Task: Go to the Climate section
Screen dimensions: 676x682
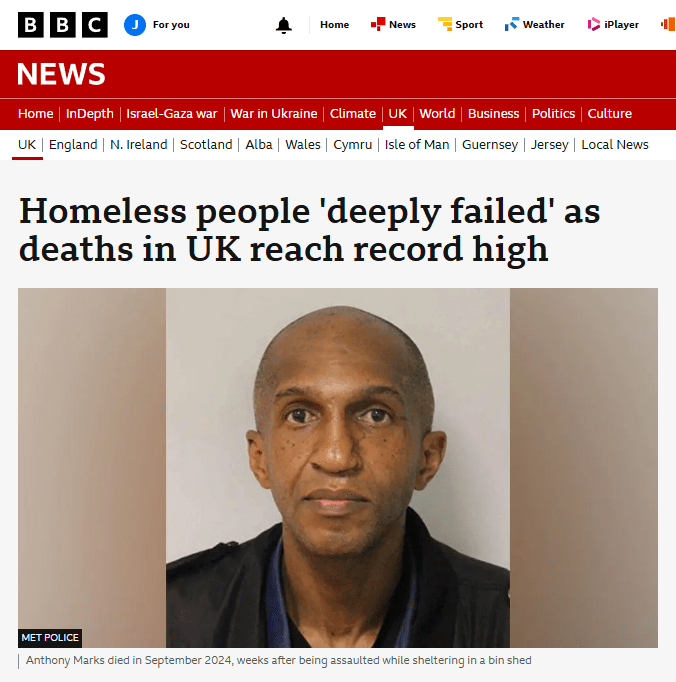Action: click(x=352, y=114)
